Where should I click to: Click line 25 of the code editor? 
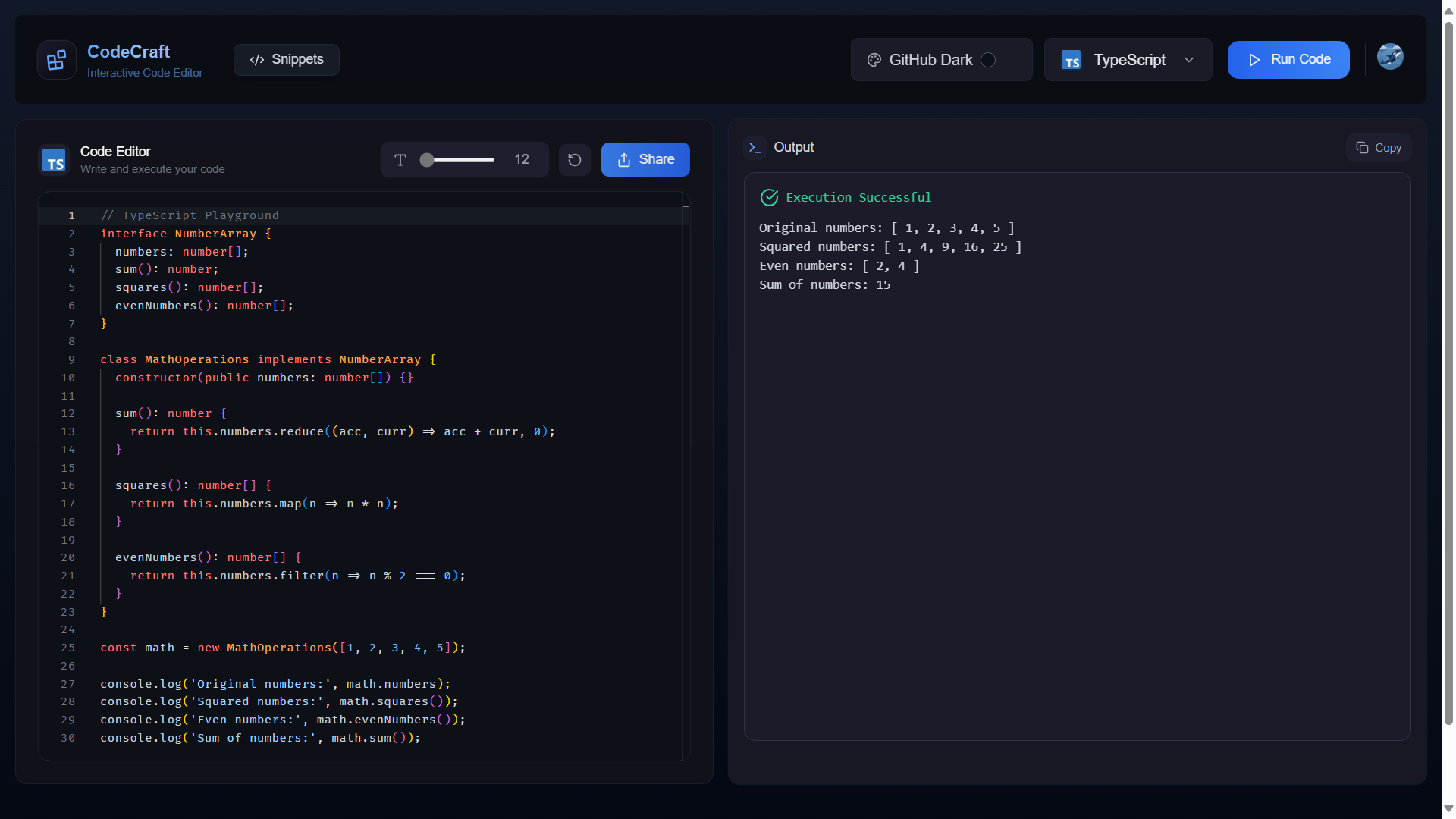coord(282,648)
